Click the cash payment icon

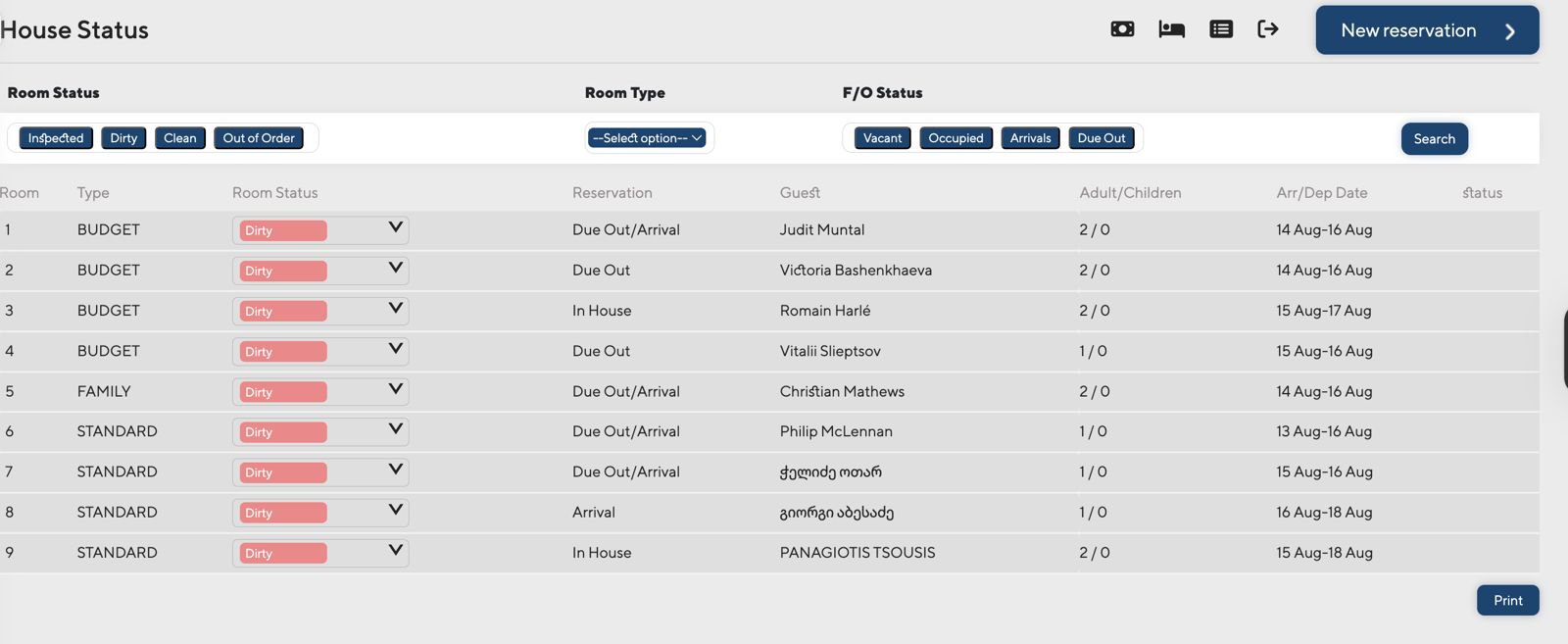pyautogui.click(x=1122, y=29)
